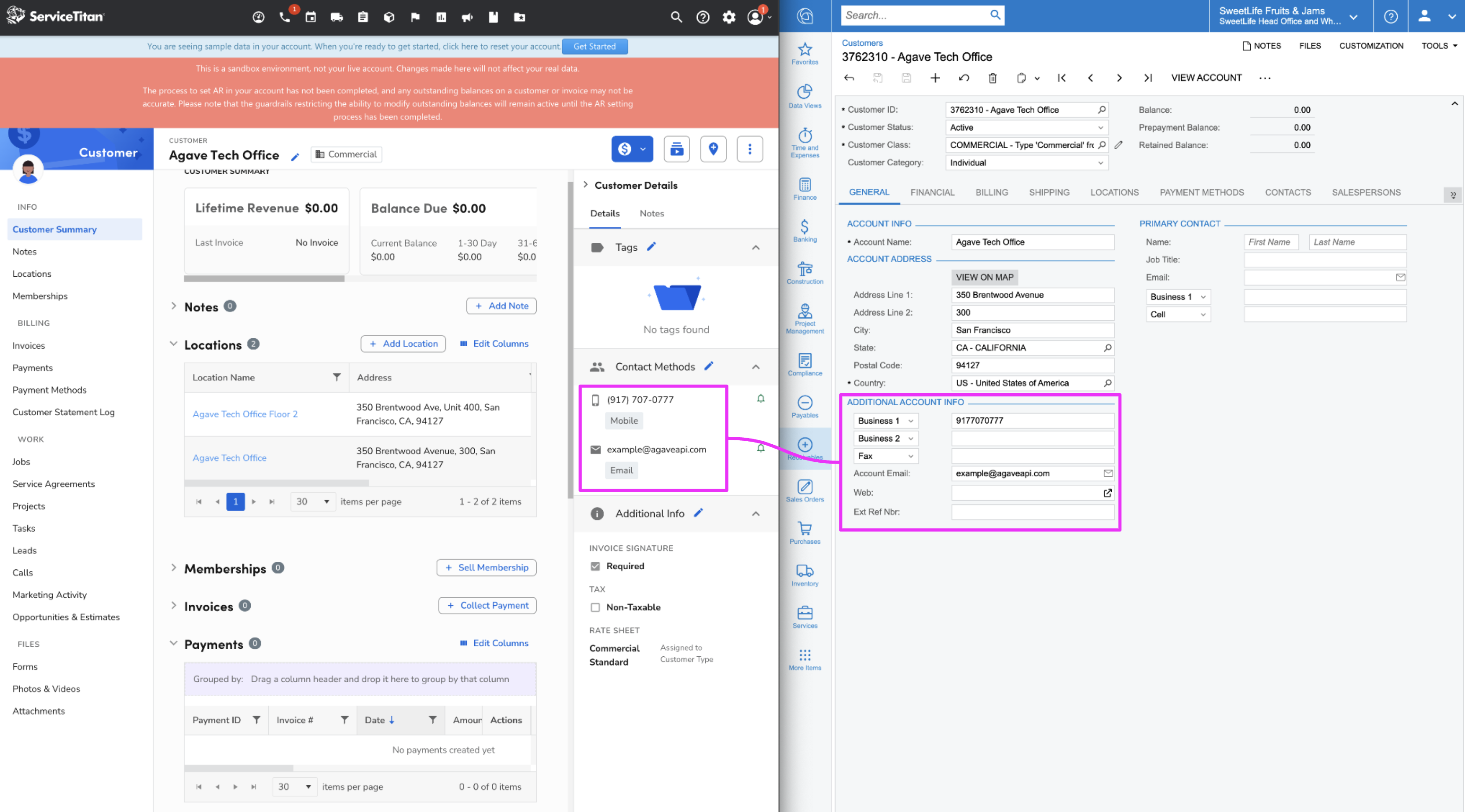
Task: Click the map pin location button
Action: pyautogui.click(x=713, y=149)
